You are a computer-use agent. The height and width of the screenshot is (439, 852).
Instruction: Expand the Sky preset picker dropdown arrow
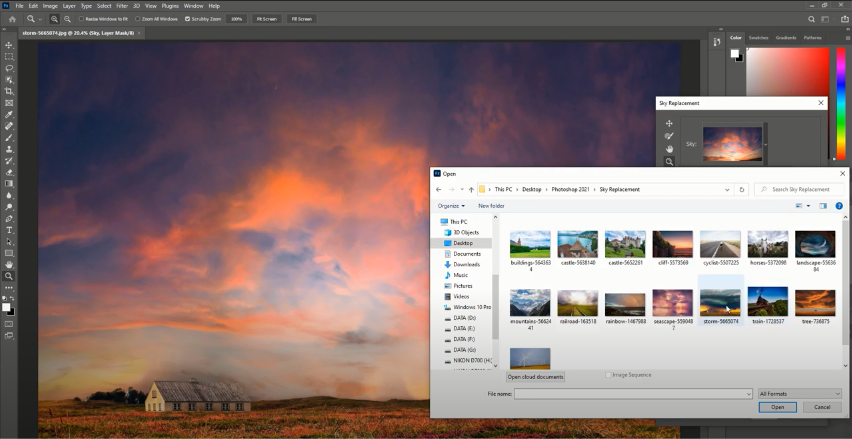[765, 144]
